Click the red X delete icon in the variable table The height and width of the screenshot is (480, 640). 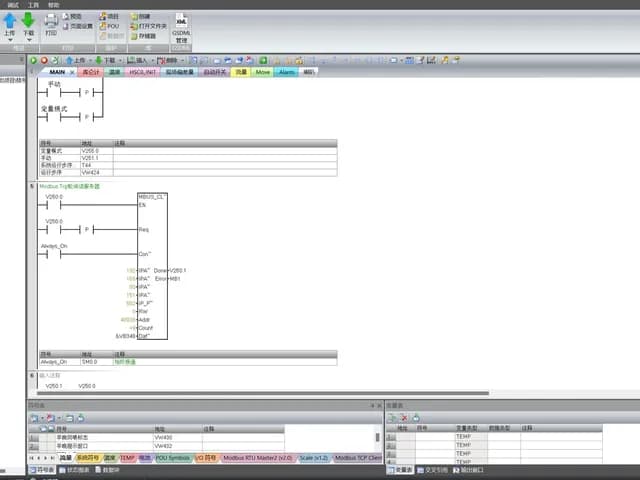pyautogui.click(x=404, y=418)
